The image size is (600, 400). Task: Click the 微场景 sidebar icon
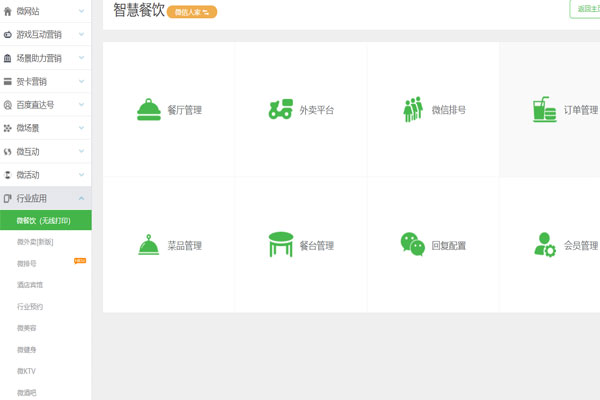[x=8, y=128]
